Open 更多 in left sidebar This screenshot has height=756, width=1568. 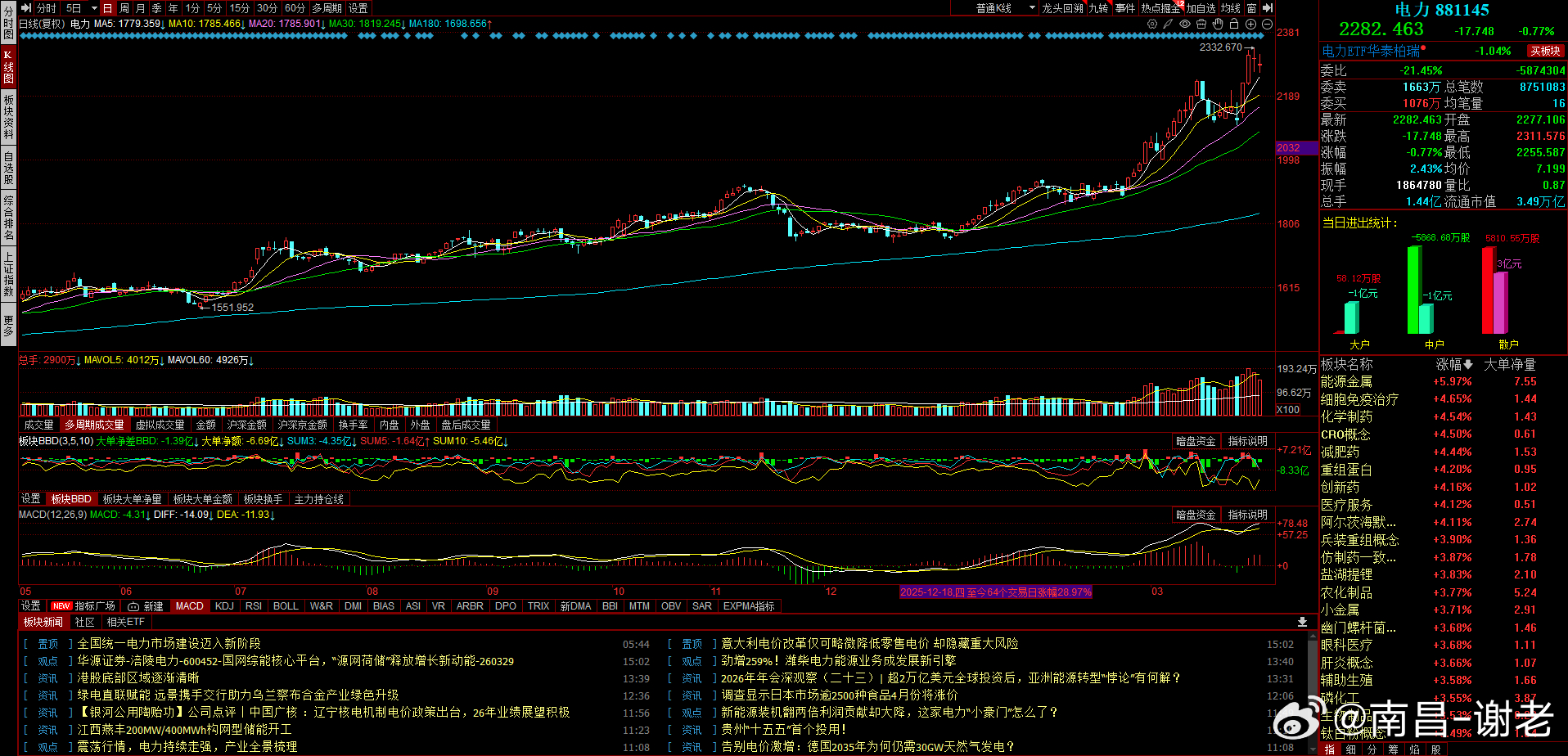pos(8,325)
